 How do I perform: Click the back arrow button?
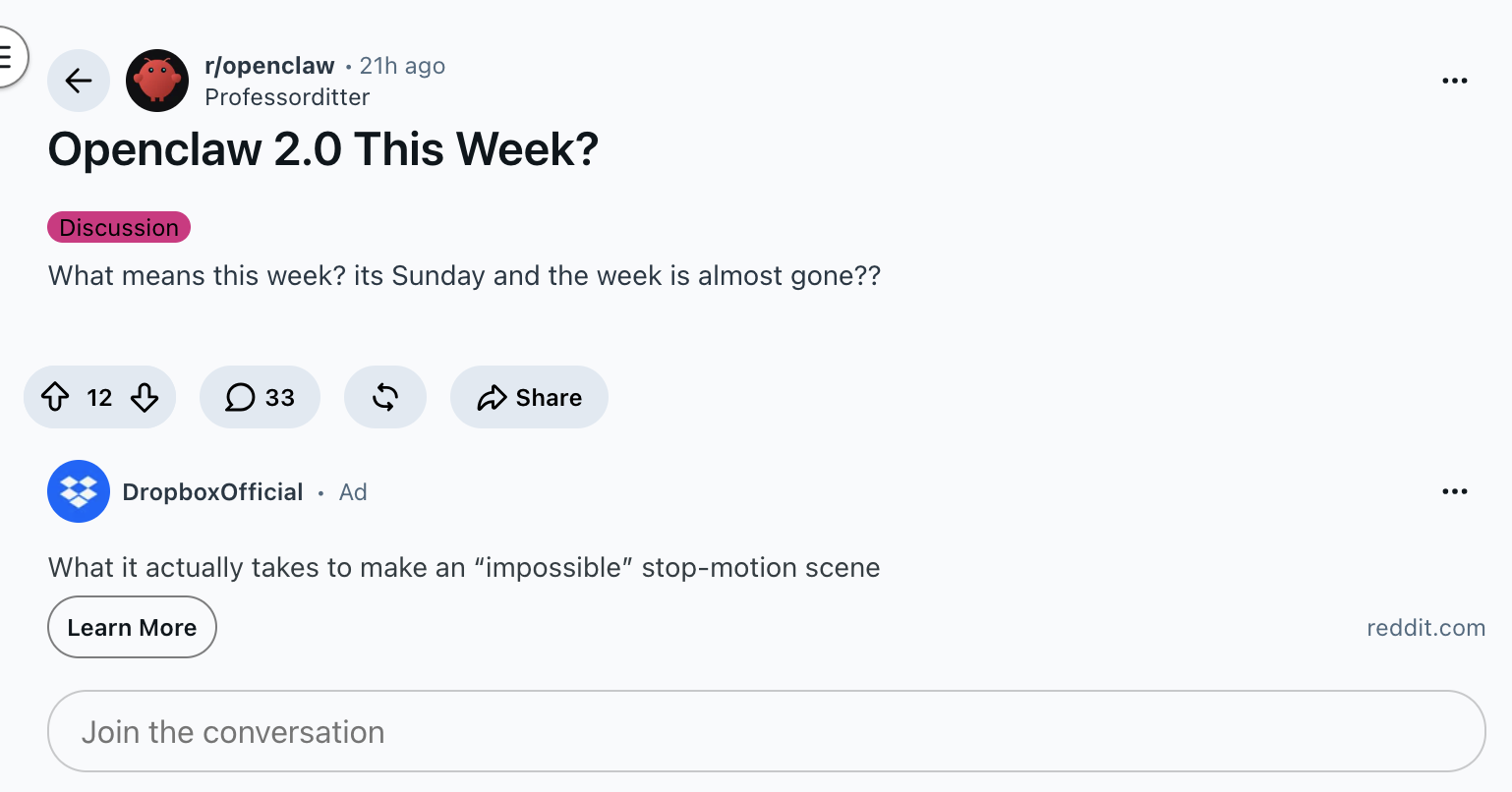click(79, 81)
